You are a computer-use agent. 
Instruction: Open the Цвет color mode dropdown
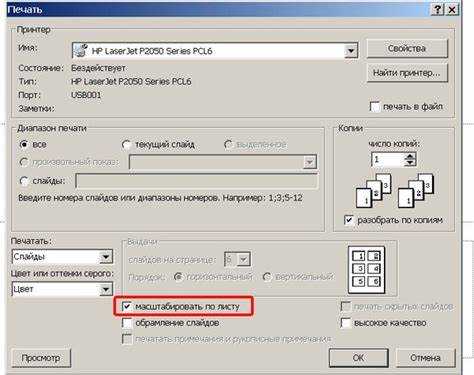pyautogui.click(x=106, y=289)
